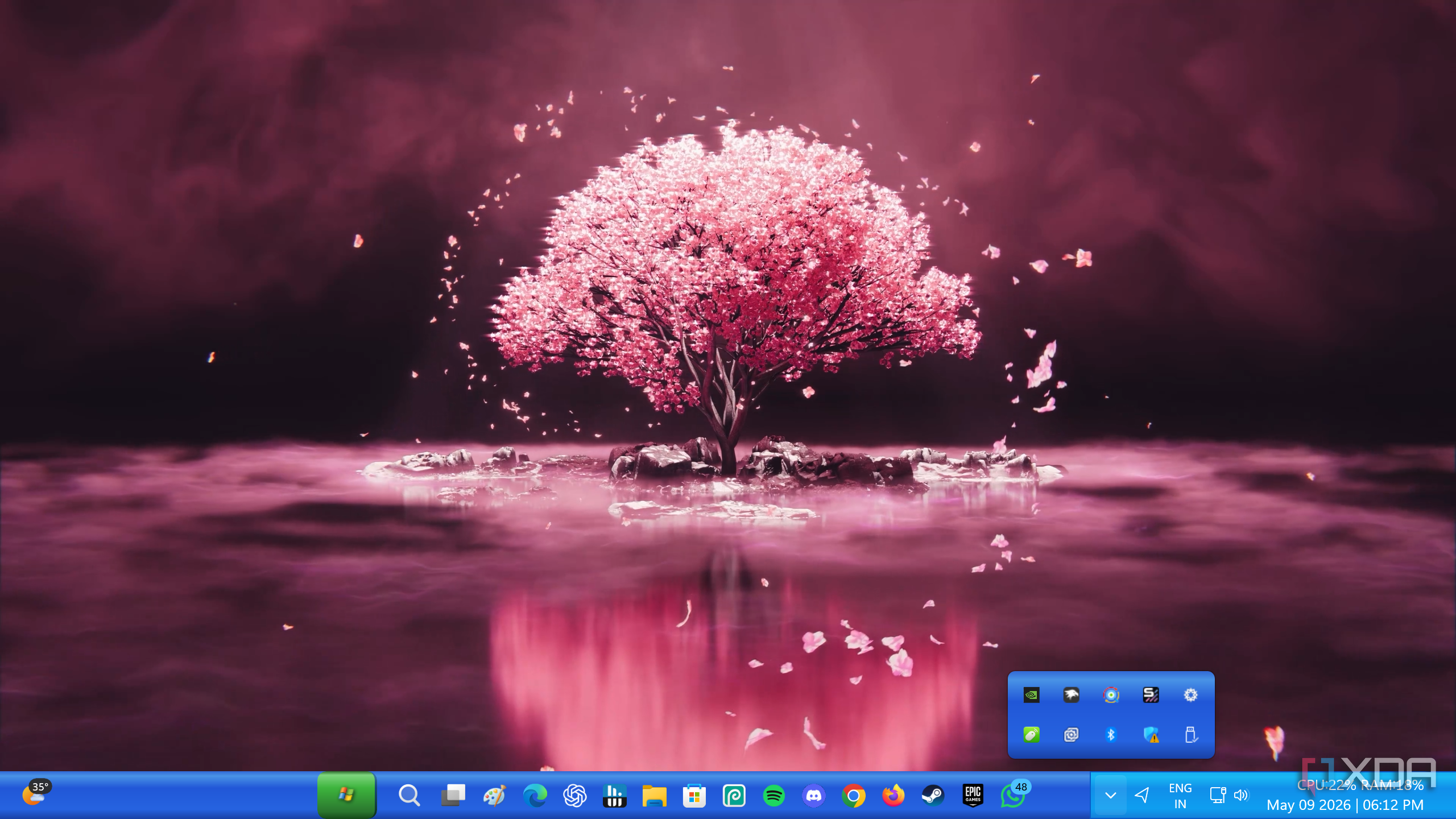Open the volume speaker icon
1456x819 pixels.
pyautogui.click(x=1241, y=795)
